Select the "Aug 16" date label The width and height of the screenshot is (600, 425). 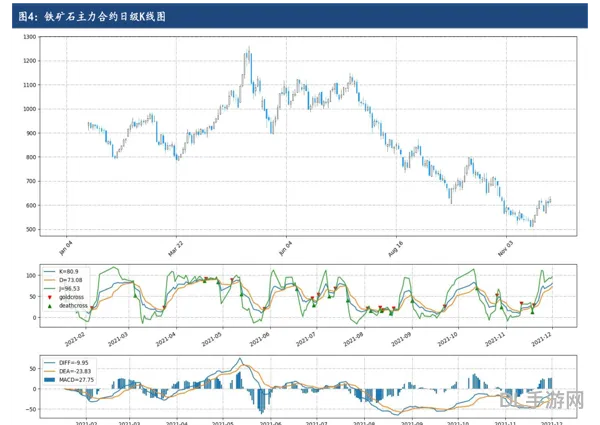point(395,249)
